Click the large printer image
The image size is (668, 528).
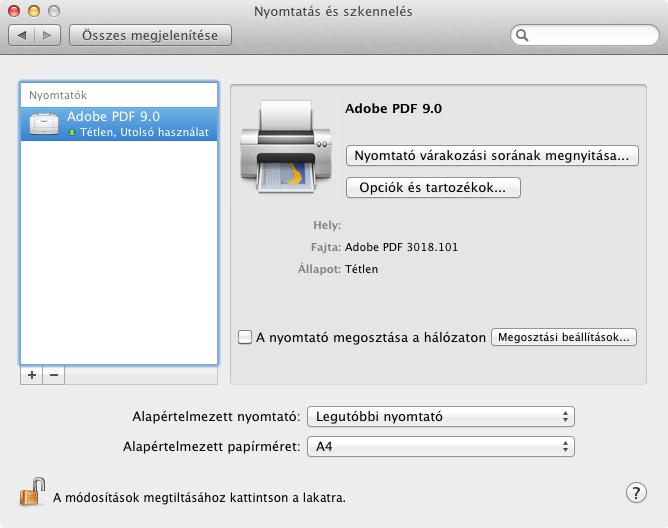[x=286, y=146]
